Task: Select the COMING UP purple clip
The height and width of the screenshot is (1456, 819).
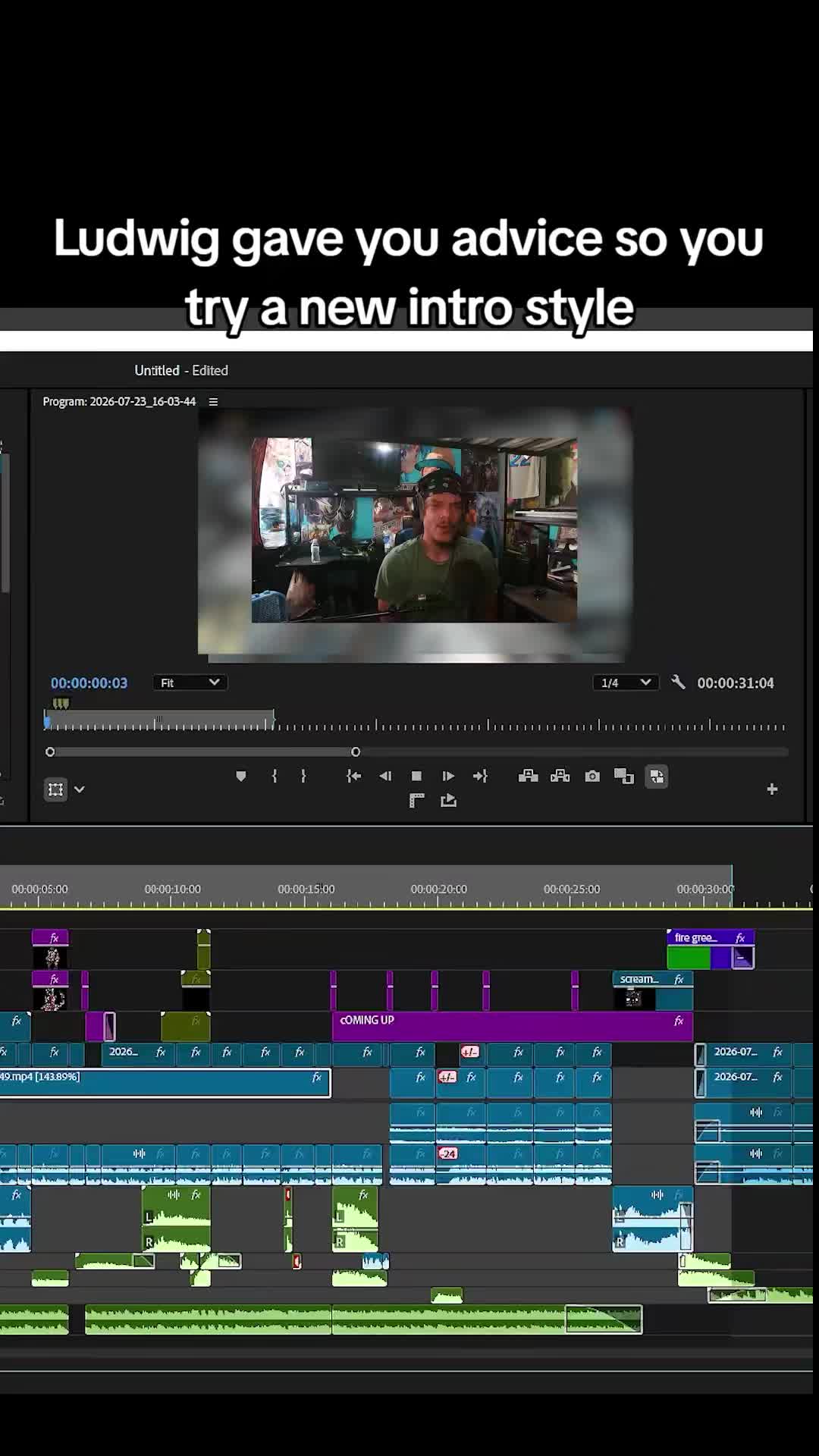Action: tap(513, 1025)
